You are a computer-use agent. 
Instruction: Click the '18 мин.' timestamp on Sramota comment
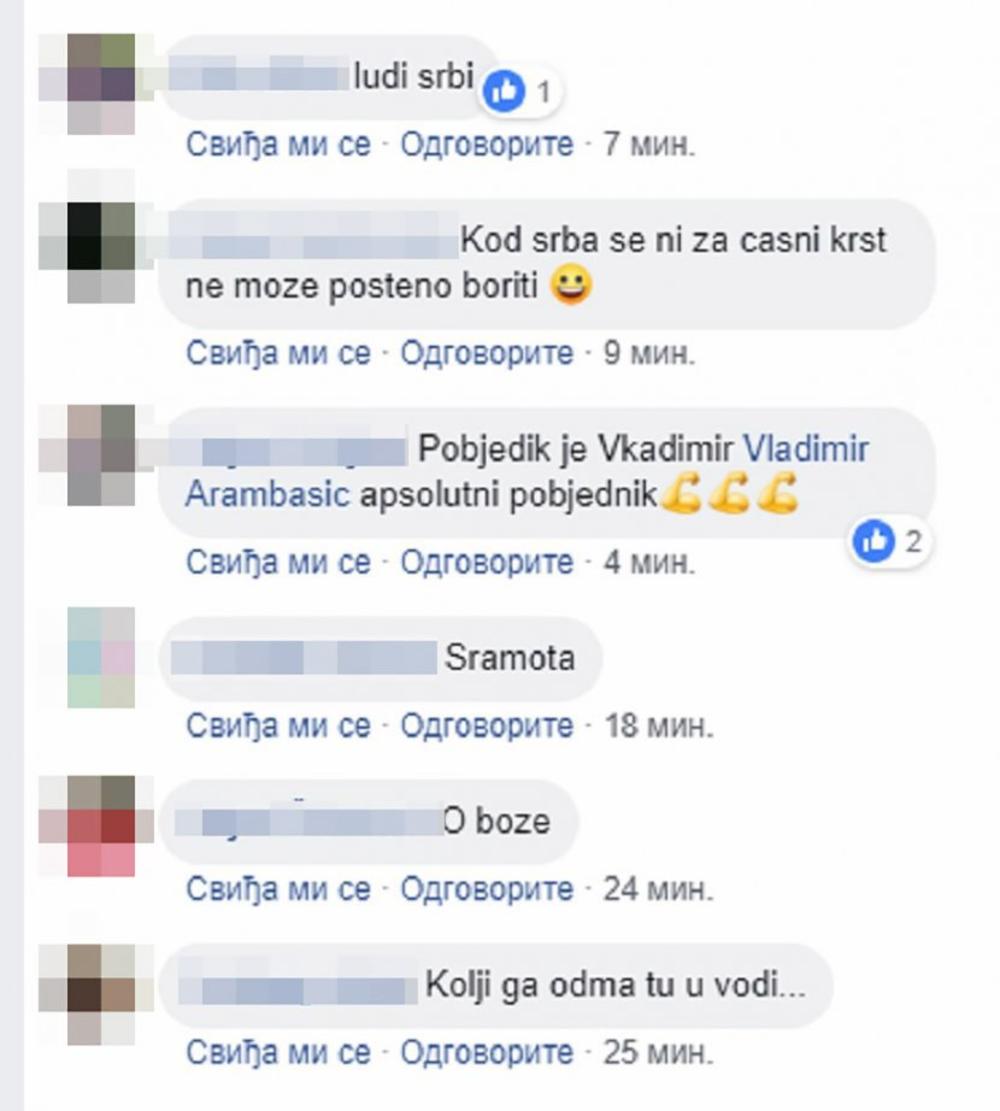click(x=658, y=726)
